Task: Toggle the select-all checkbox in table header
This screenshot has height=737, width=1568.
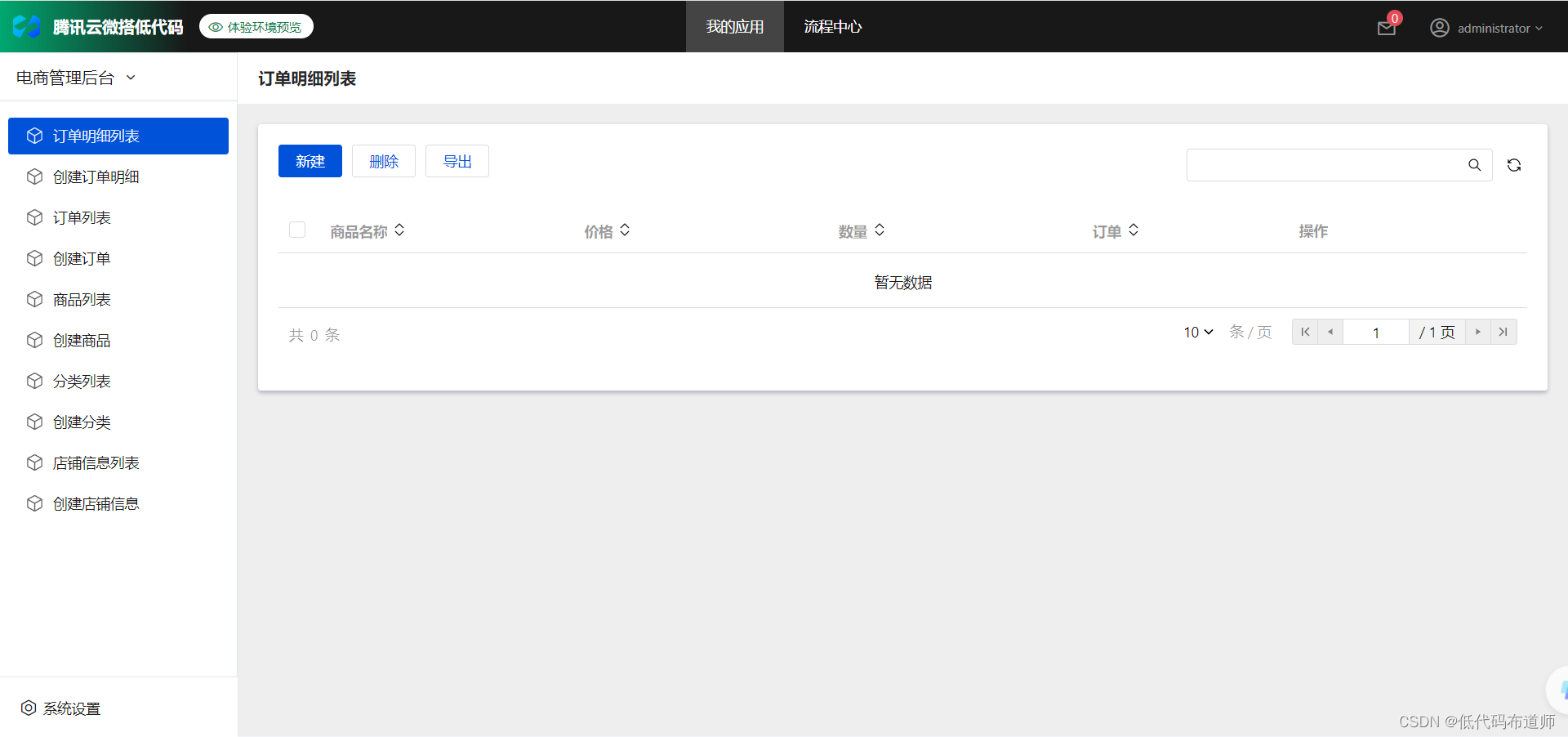Action: [x=297, y=230]
